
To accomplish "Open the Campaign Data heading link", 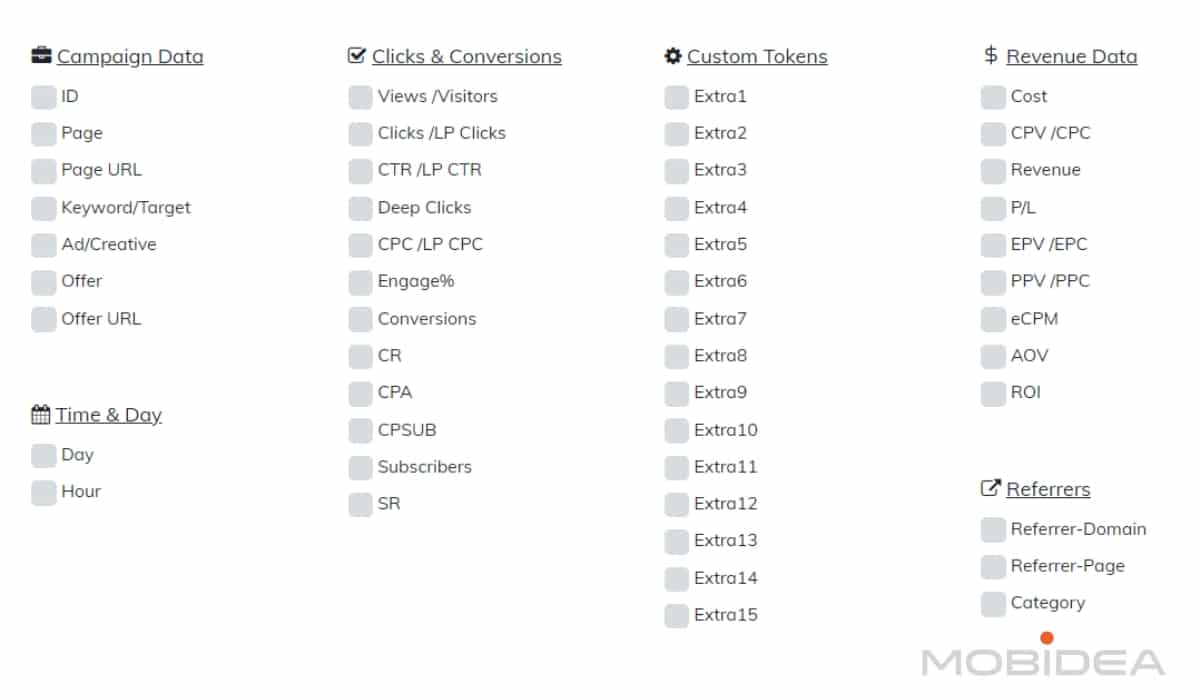I will point(130,57).
